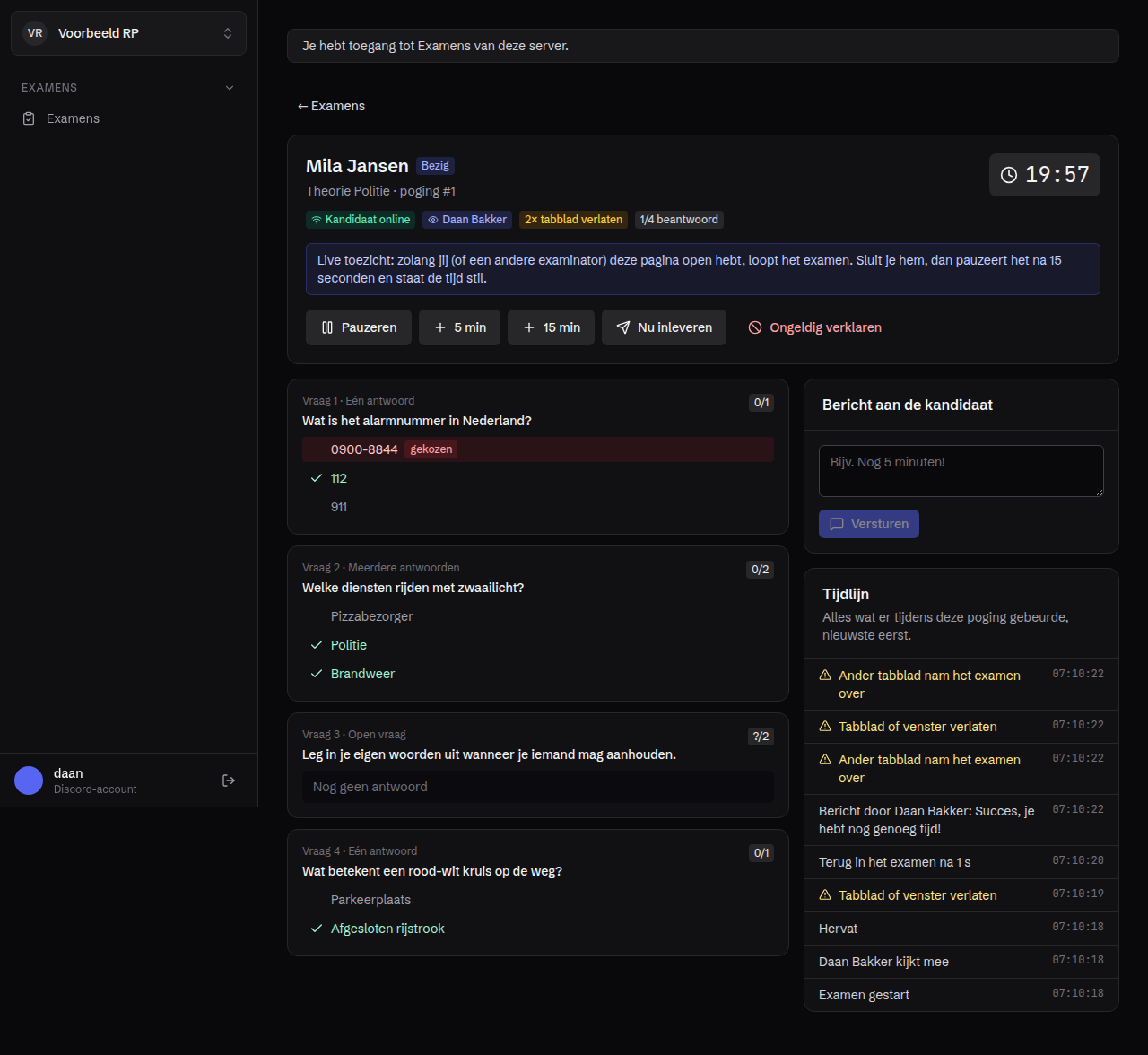Screen dimensions: 1148x1055
Task: Focus the message box for the candidate
Action: pyautogui.click(x=961, y=471)
